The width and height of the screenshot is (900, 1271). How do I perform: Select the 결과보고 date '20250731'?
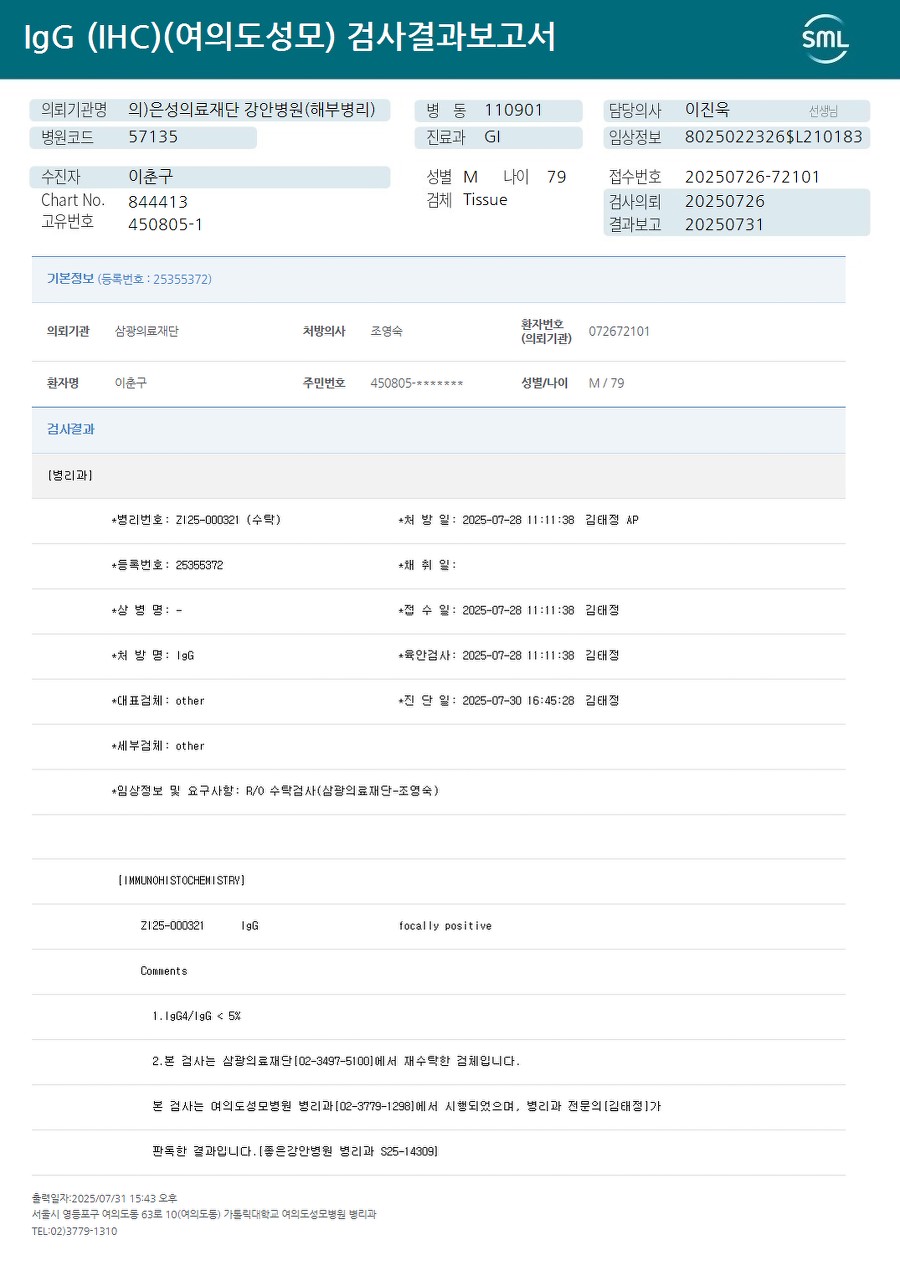click(725, 224)
